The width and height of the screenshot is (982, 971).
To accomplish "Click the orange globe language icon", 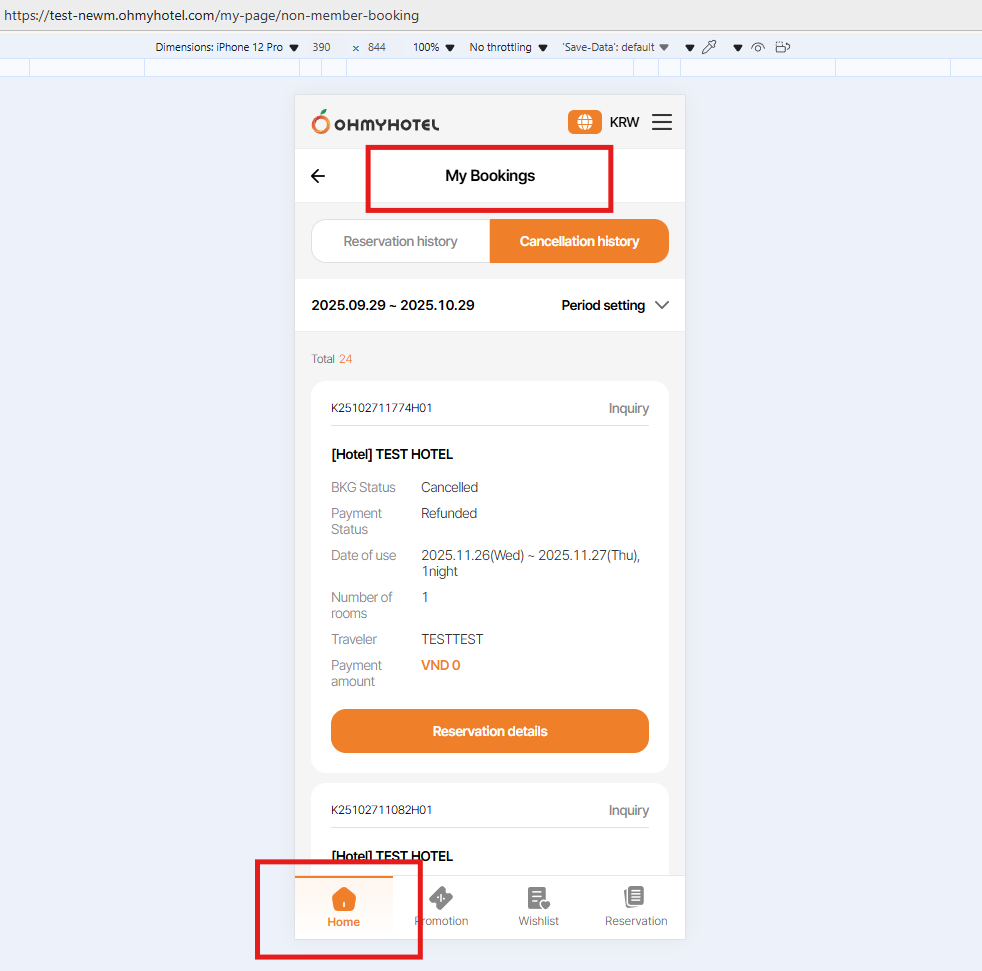I will pos(585,122).
